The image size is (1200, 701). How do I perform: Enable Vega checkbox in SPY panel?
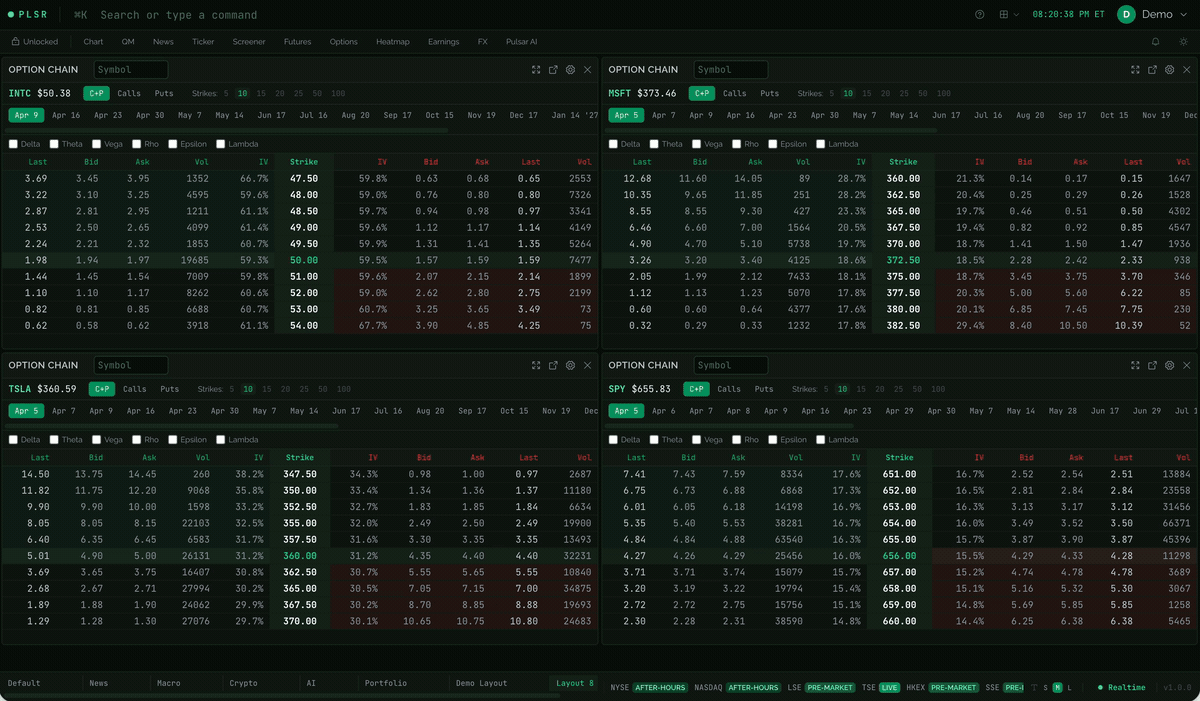697,440
